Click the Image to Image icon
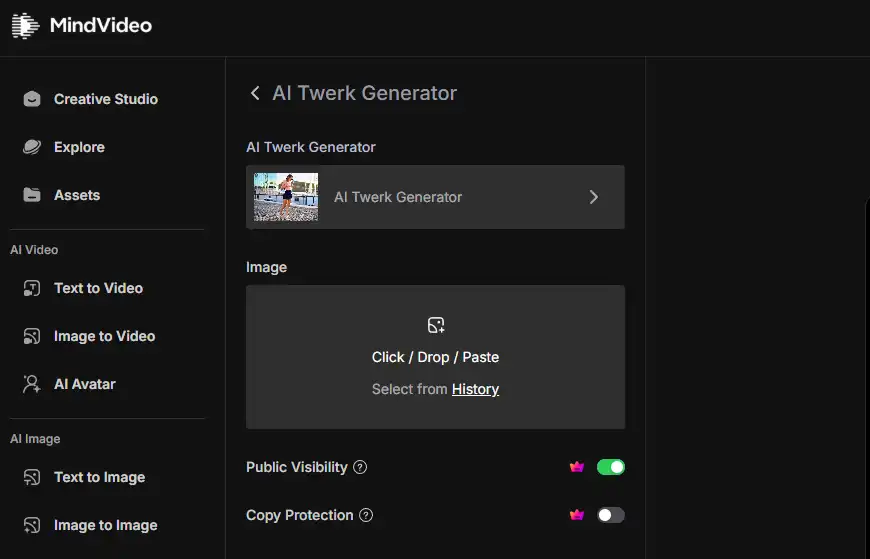Viewport: 870px width, 559px height. point(32,525)
